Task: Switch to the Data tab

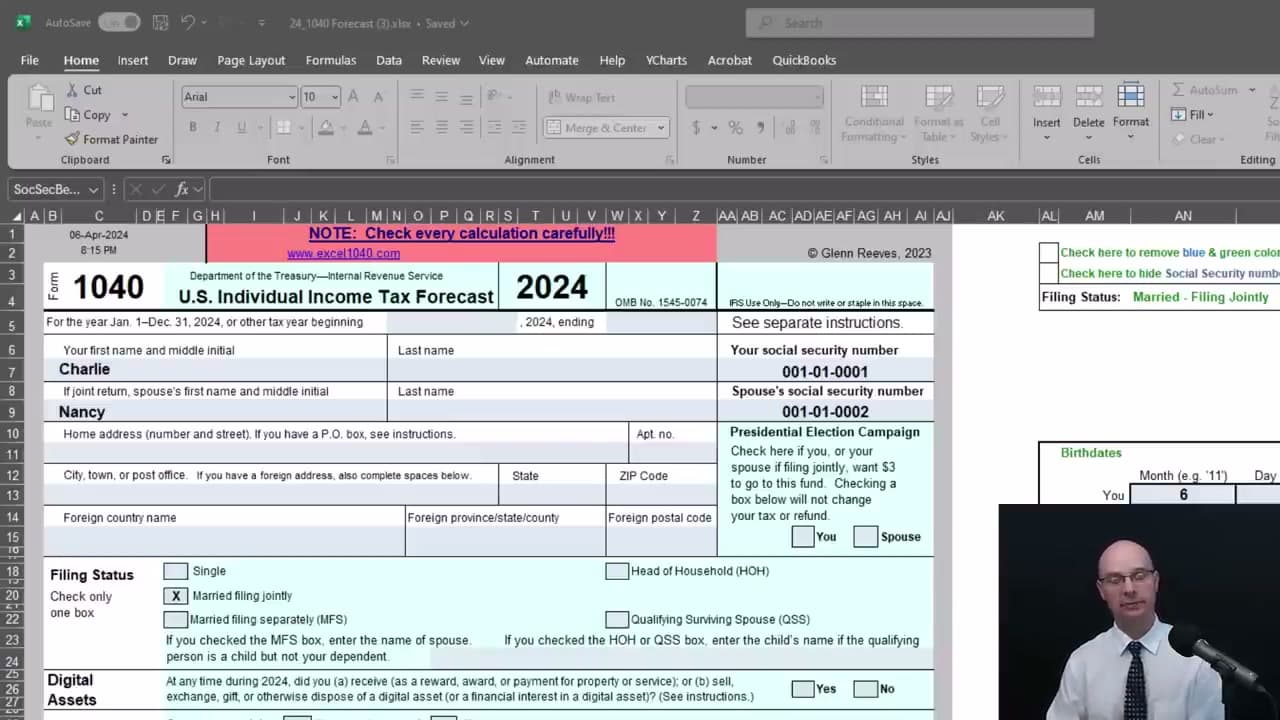Action: coord(389,60)
